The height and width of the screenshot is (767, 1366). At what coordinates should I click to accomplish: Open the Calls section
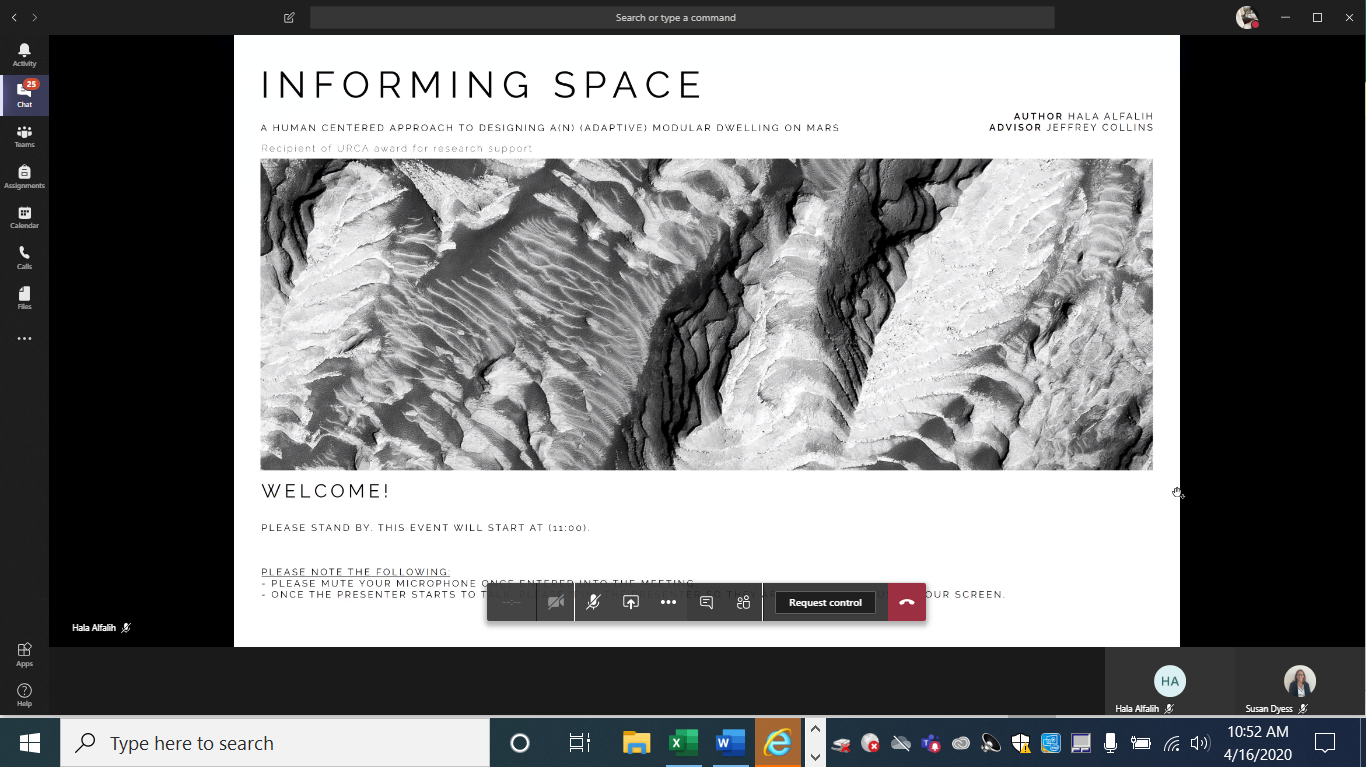[24, 258]
